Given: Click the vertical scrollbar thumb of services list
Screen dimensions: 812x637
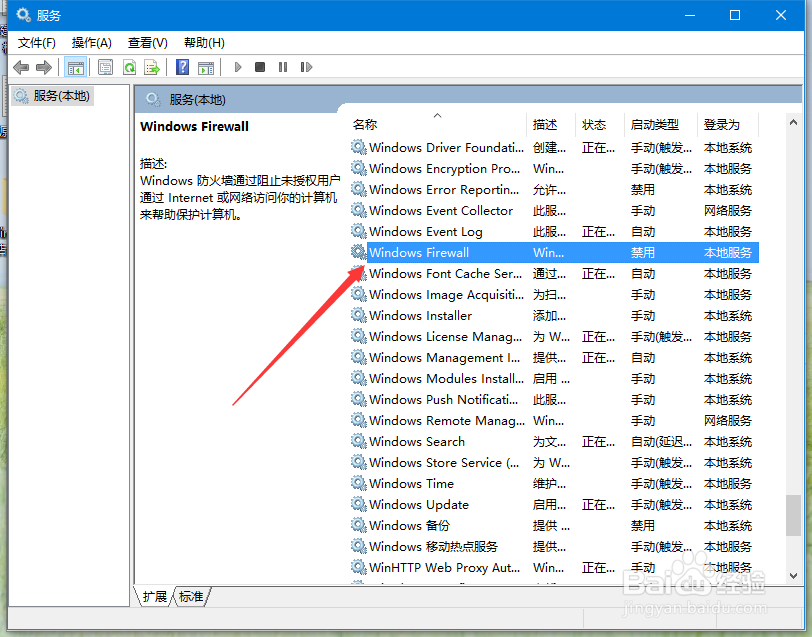Looking at the screenshot, I should 793,515.
